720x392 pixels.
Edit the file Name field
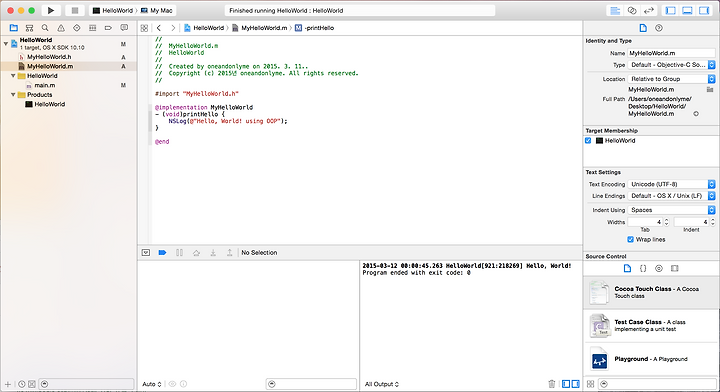tap(671, 53)
